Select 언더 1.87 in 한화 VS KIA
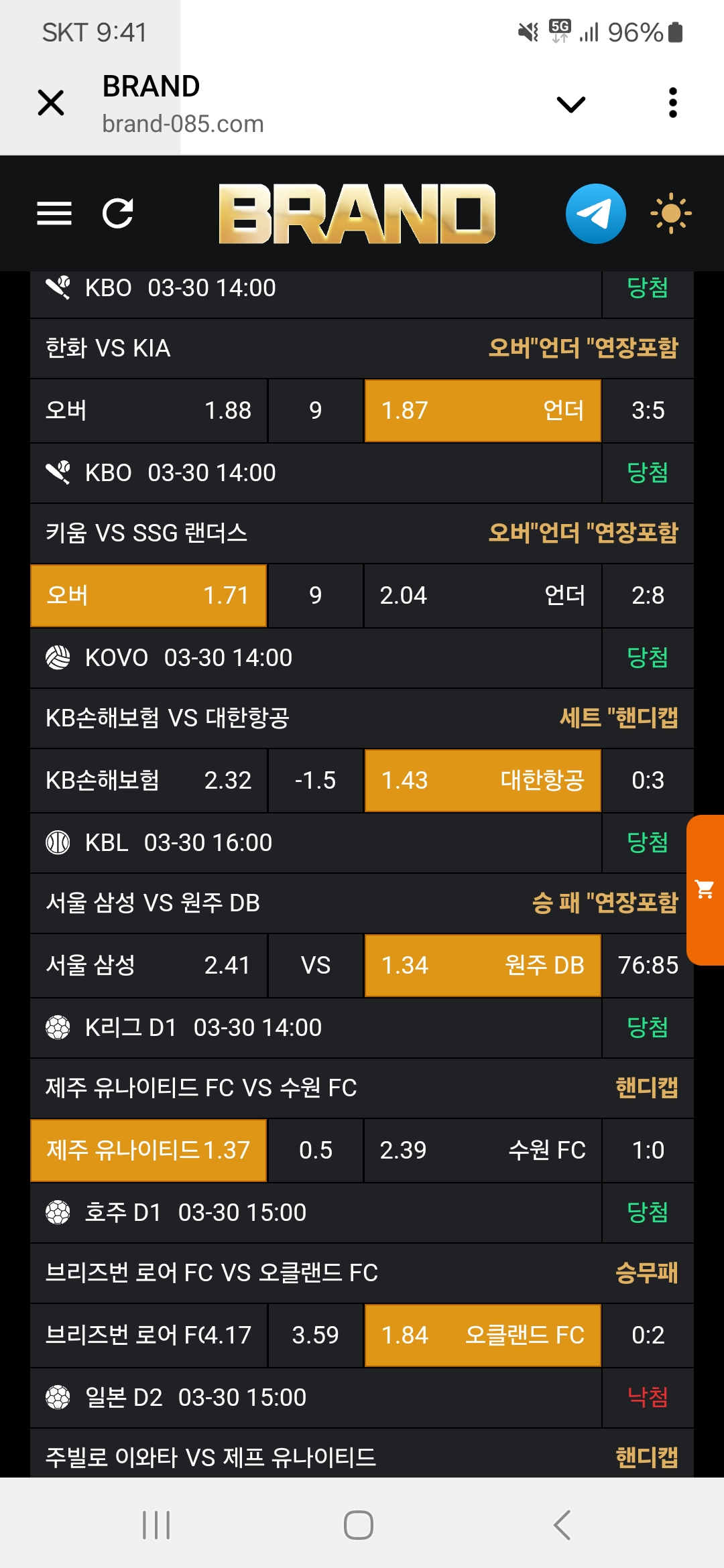724x1568 pixels. point(482,411)
